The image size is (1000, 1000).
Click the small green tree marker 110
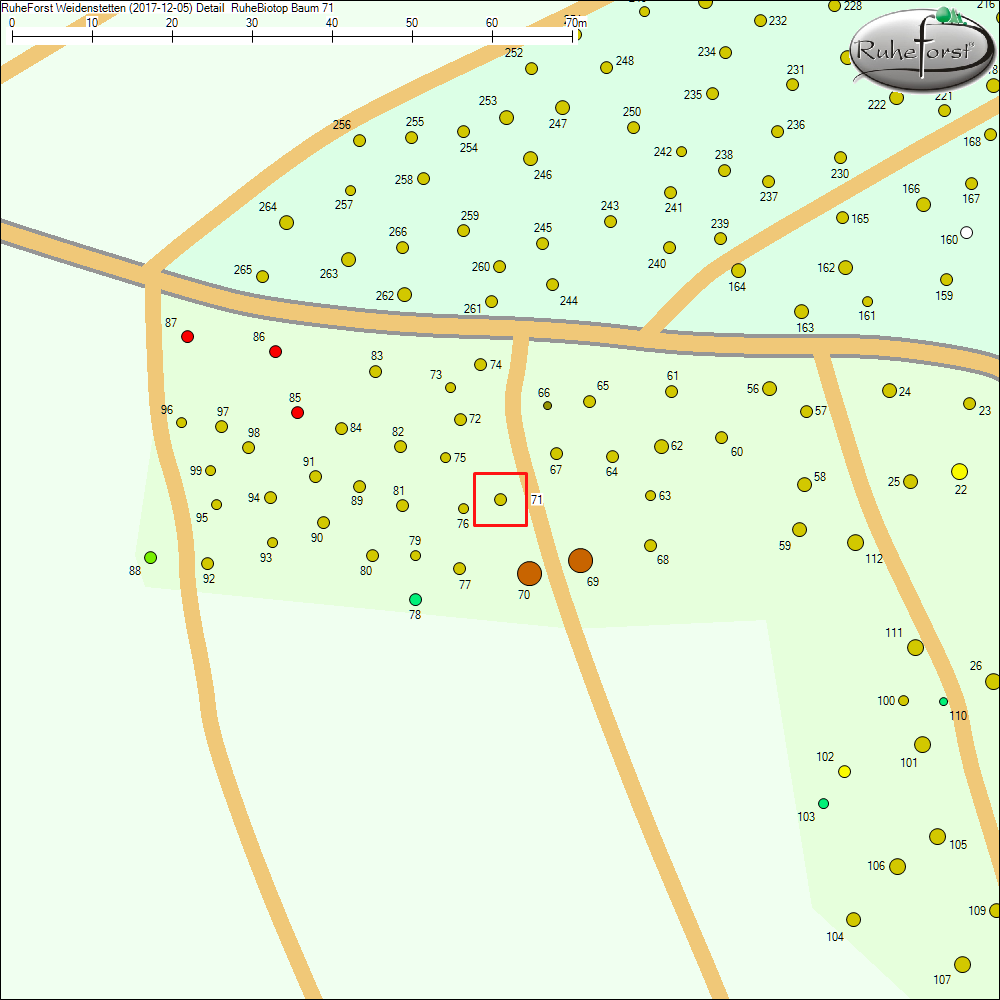coord(943,701)
